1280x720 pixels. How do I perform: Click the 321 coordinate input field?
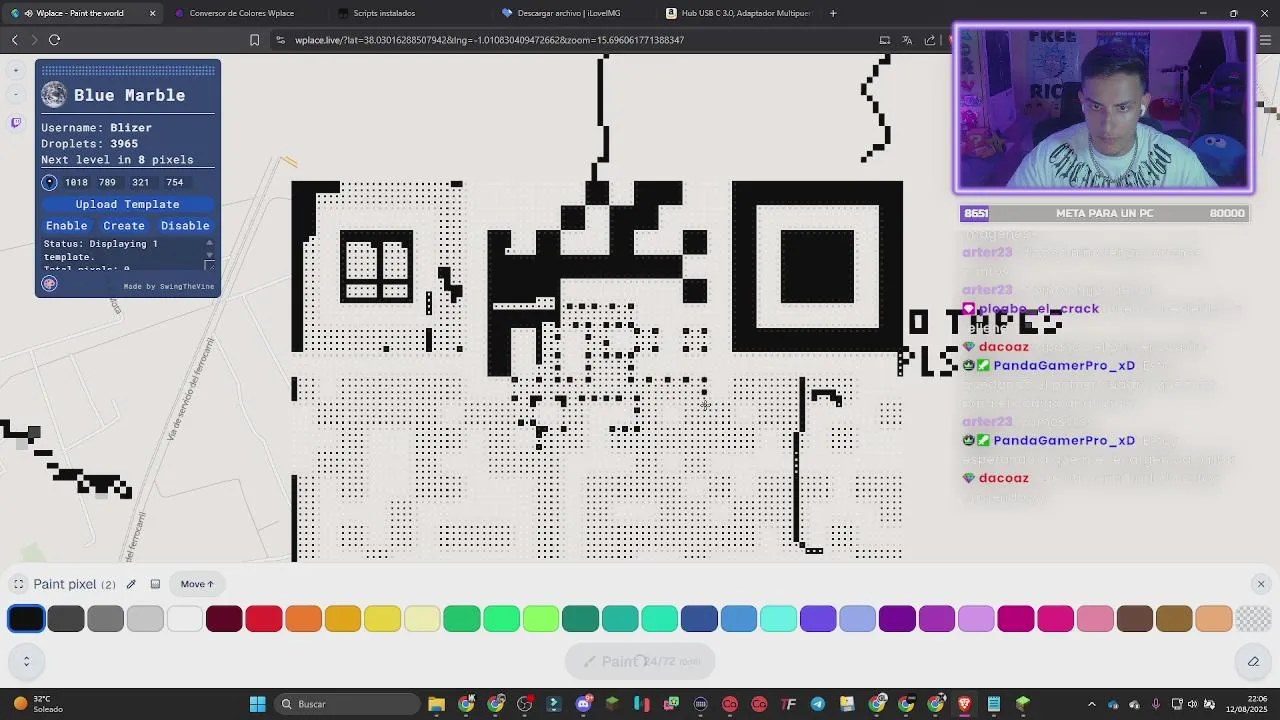(x=141, y=182)
